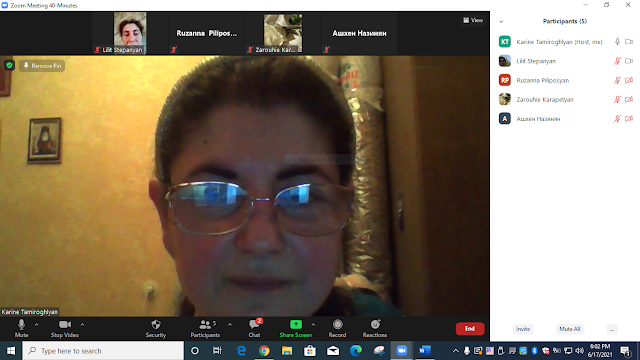Click Lilit Stepanyan camera icon in list
The height and width of the screenshot is (360, 640).
pos(629,61)
